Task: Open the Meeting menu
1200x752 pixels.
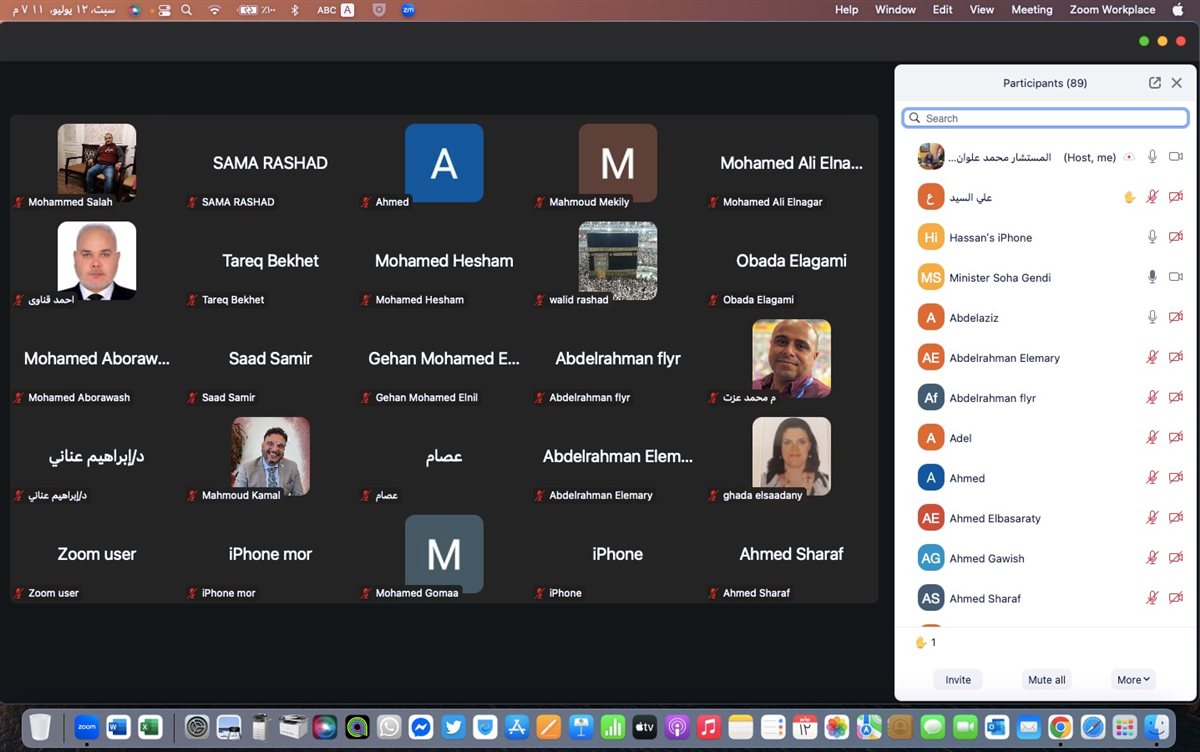Action: pos(1032,10)
